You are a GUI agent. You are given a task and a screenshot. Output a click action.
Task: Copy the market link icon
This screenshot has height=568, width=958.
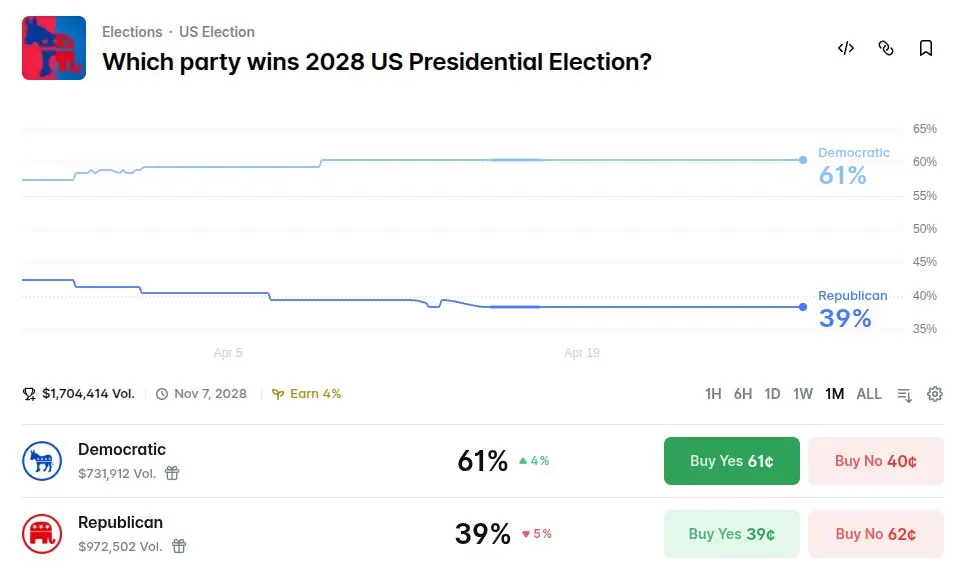pyautogui.click(x=886, y=48)
